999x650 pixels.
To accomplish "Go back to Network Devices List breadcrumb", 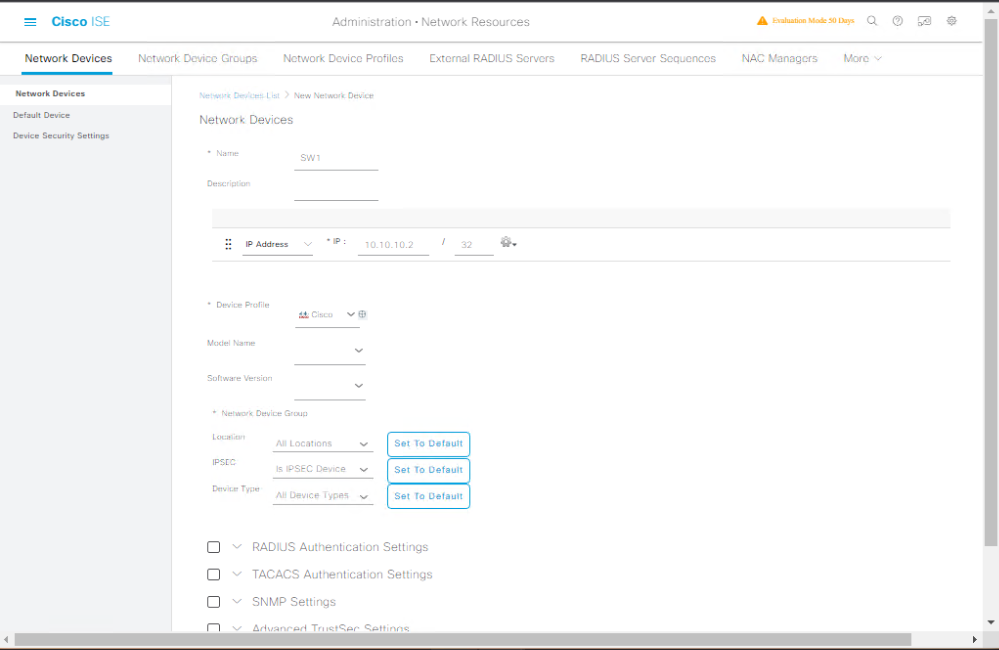I will tap(239, 96).
